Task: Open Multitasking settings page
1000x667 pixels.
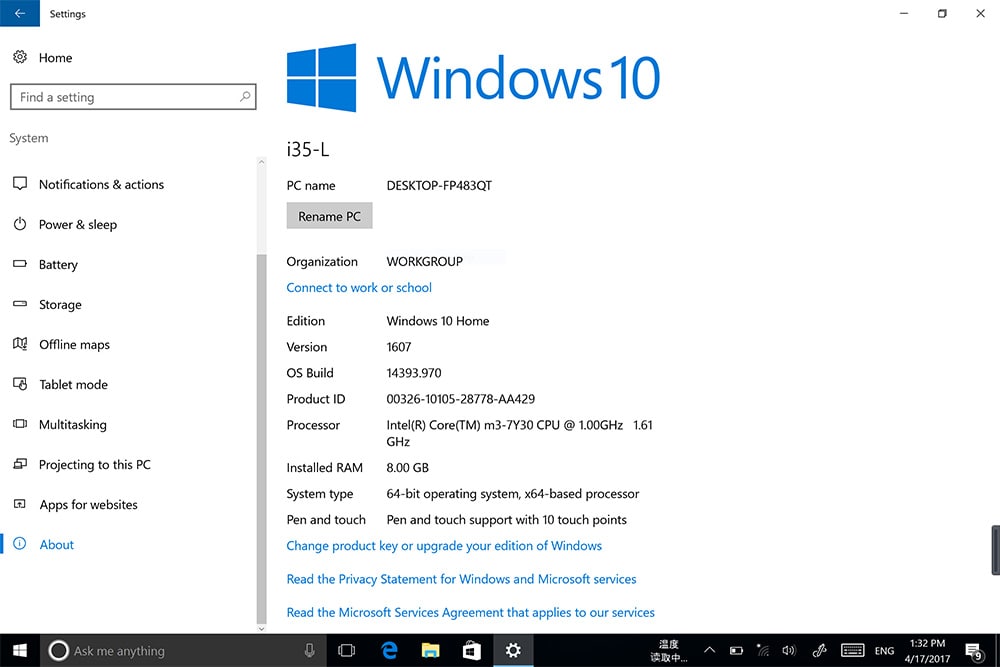Action: point(73,425)
